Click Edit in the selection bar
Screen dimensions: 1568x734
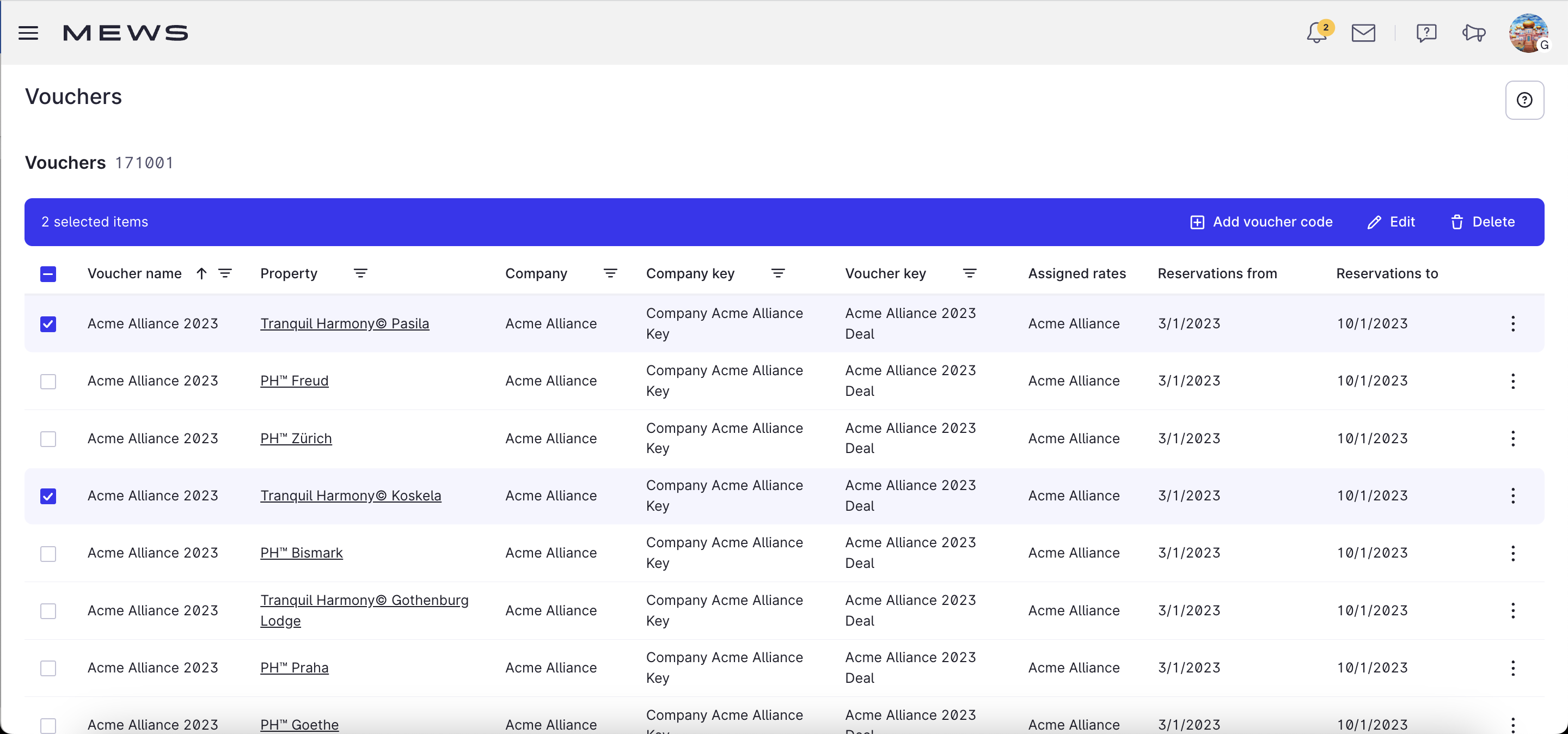click(1391, 222)
